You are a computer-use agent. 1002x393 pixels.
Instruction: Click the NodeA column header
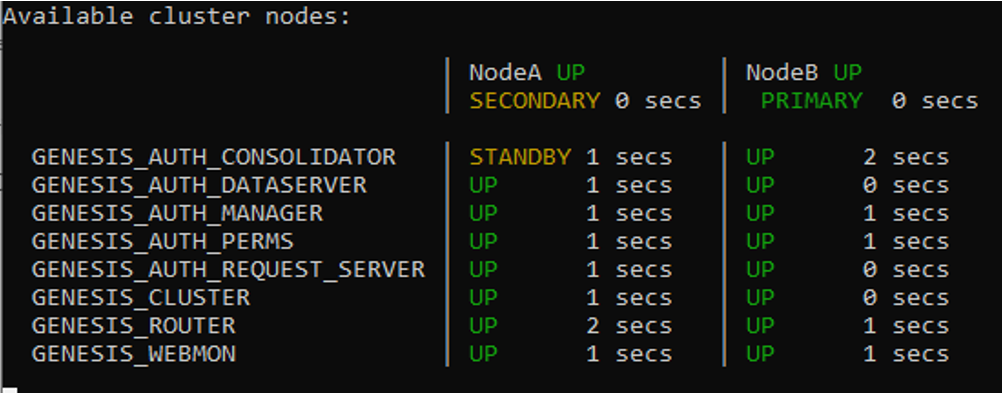505,73
